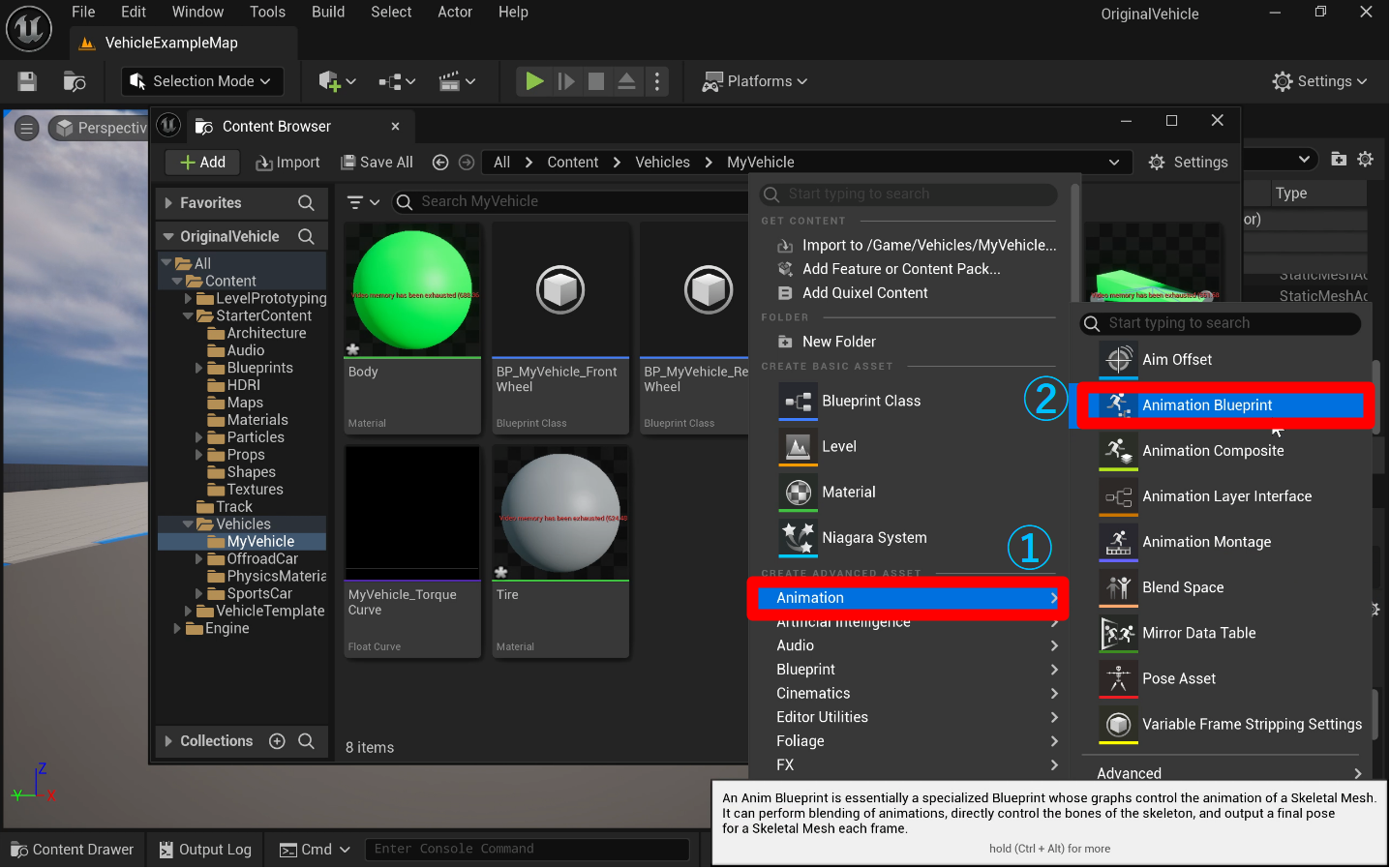The image size is (1390, 868).
Task: Open the Build menu
Action: click(328, 13)
